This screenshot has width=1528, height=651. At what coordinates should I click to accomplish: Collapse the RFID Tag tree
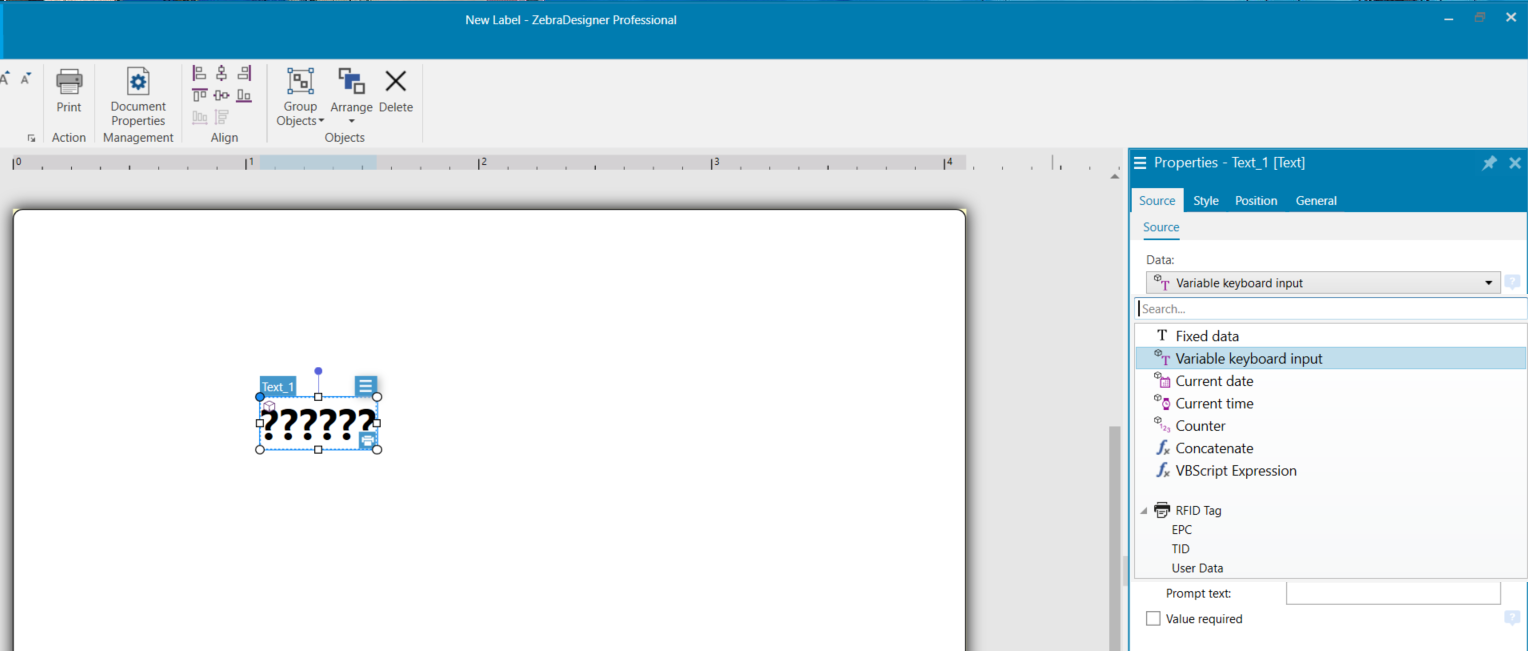(1143, 510)
